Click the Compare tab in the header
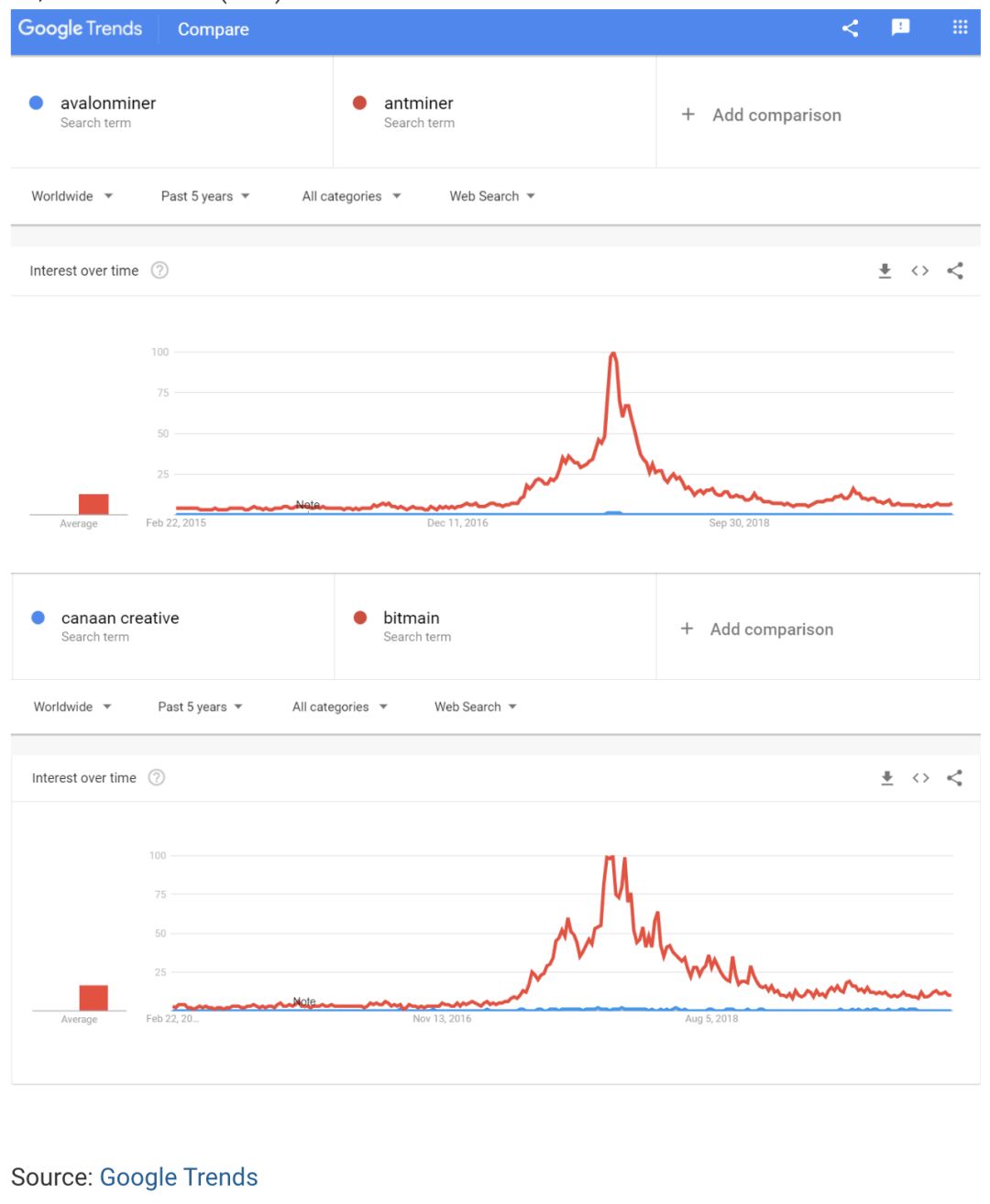Screen dimensions: 990x1204 pos(213,29)
